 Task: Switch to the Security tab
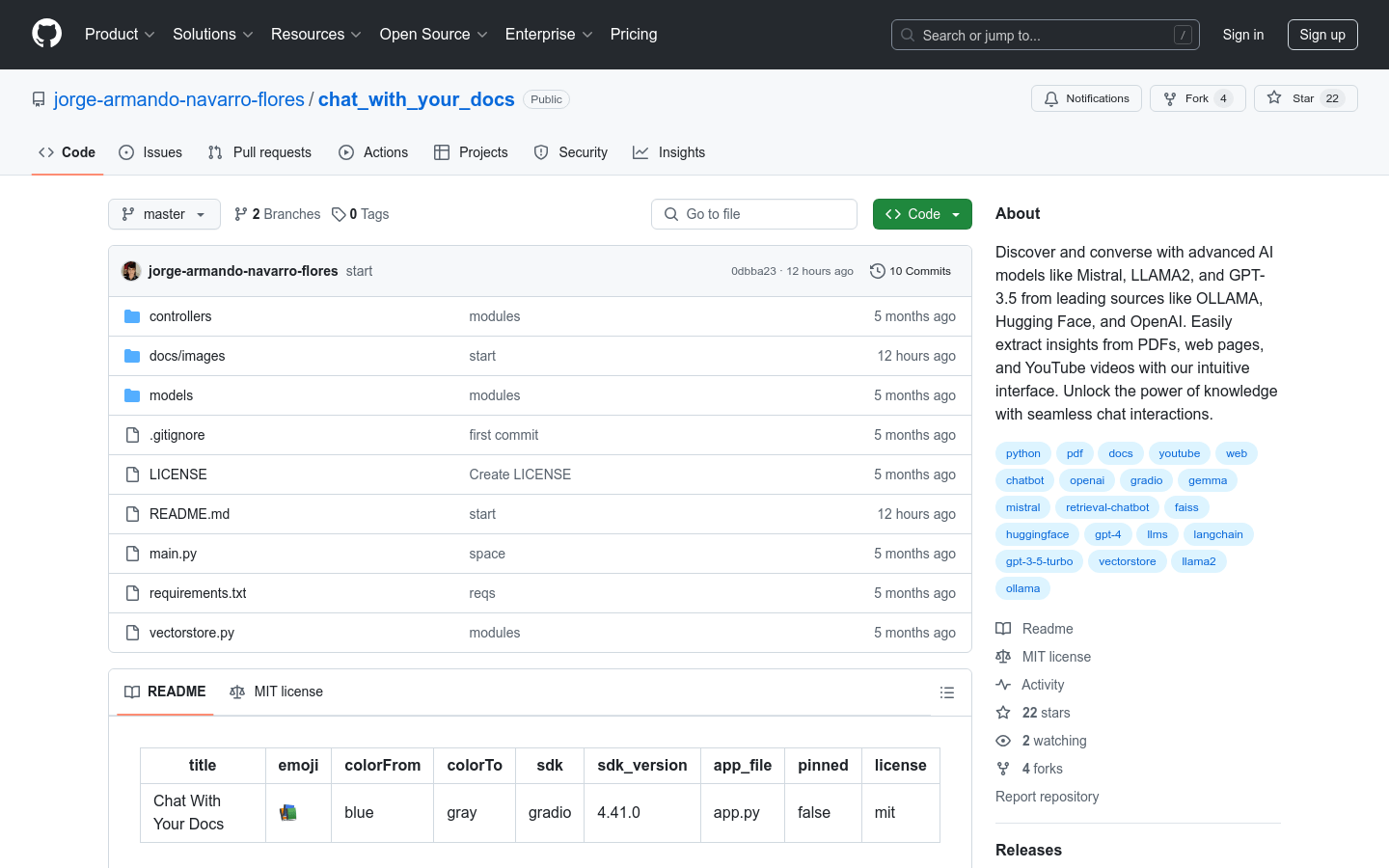(x=571, y=152)
